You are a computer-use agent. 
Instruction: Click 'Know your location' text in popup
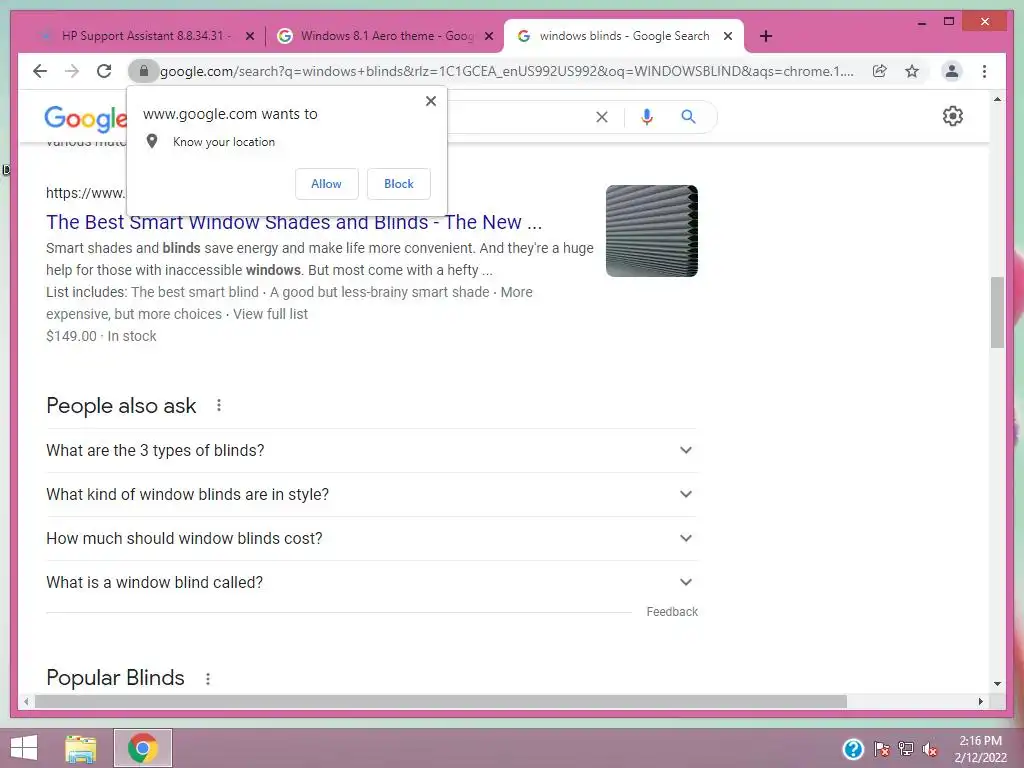tap(223, 142)
